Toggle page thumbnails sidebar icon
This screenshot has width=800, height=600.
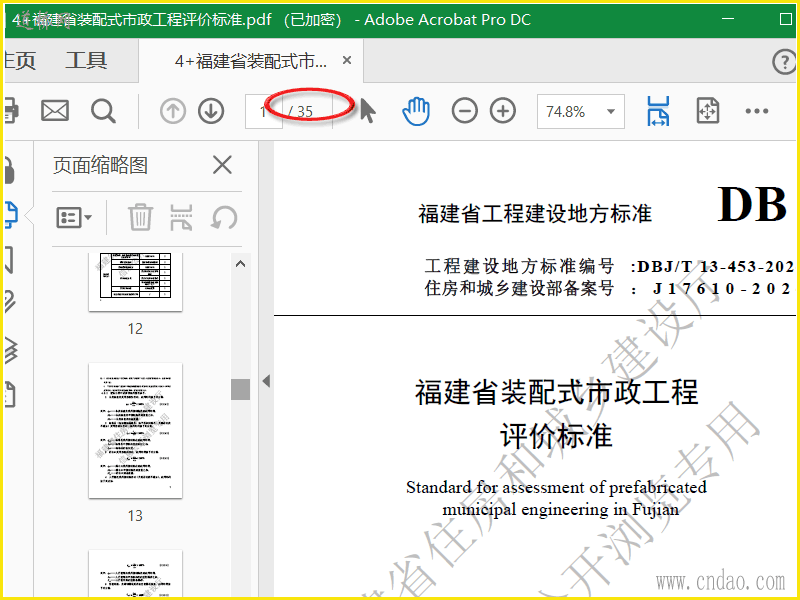click(x=11, y=215)
